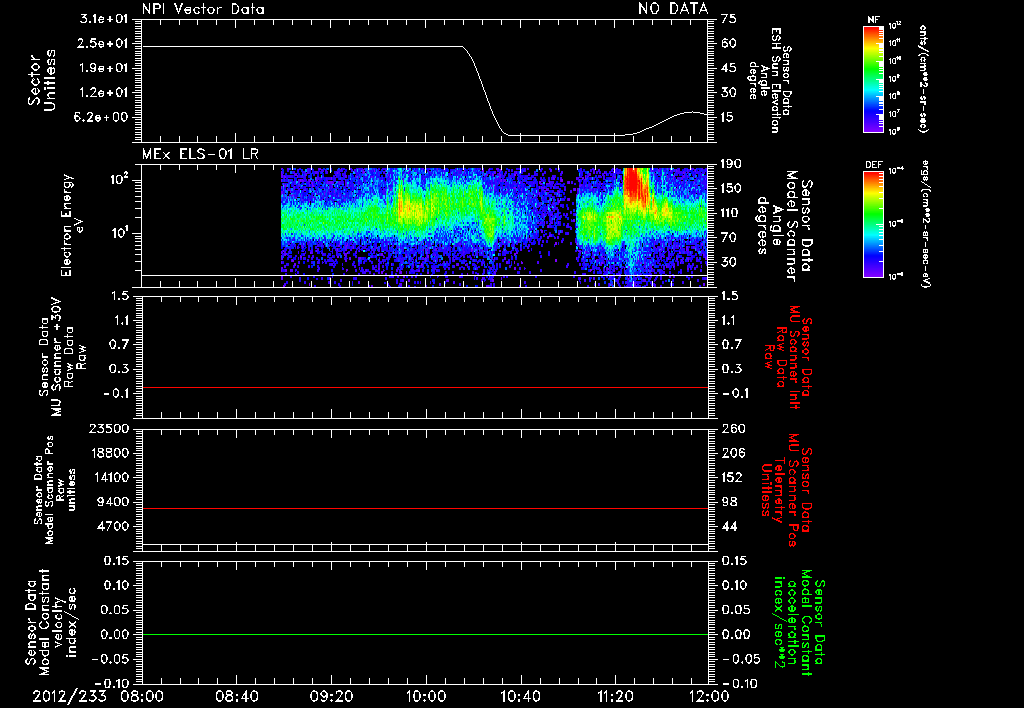Click the '110' scanner angle tick value
Viewport: 1024px width, 708px height.
tap(732, 213)
